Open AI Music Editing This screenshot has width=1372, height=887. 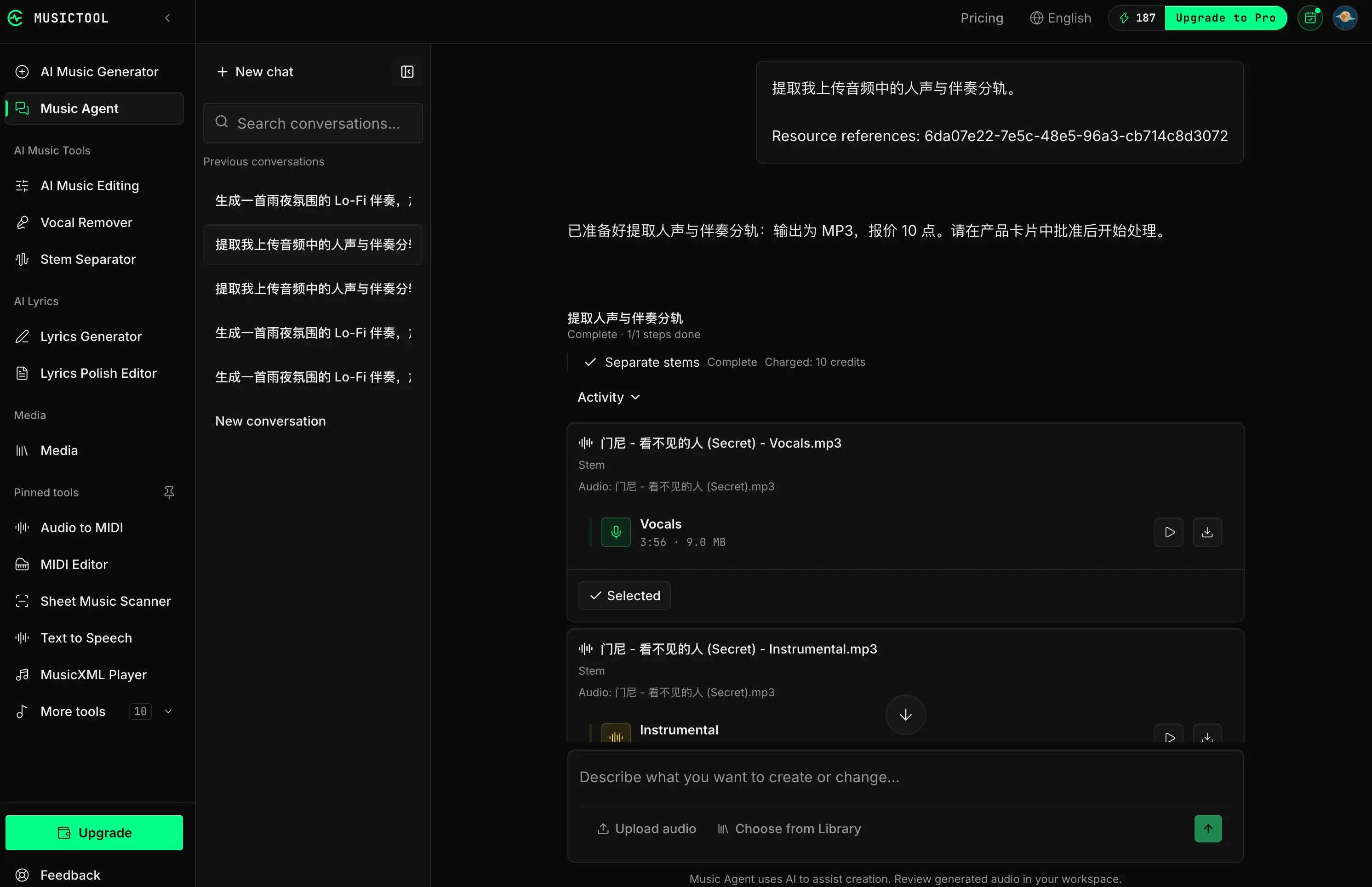tap(95, 186)
